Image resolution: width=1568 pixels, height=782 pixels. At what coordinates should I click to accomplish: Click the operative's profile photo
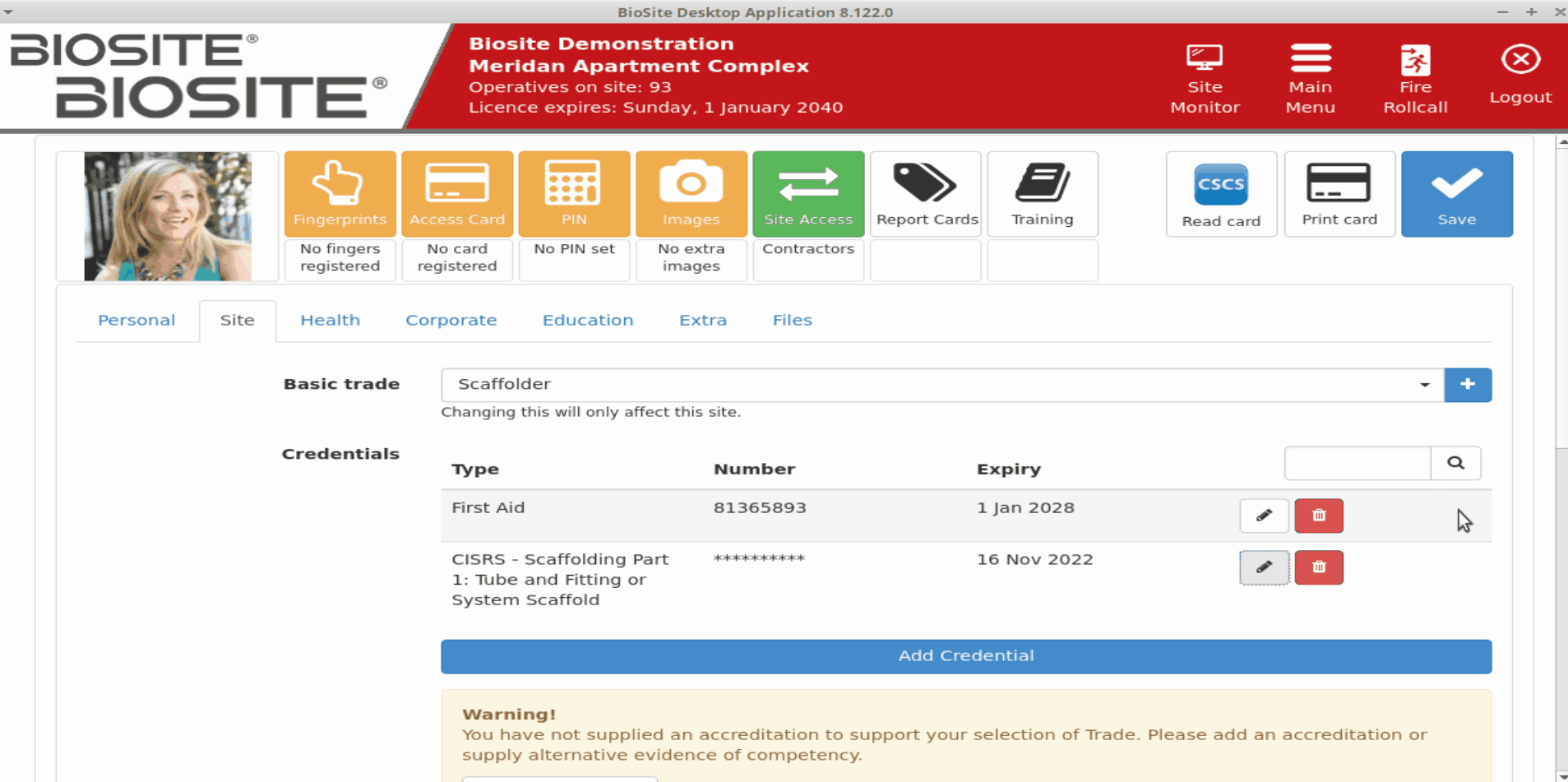(x=168, y=216)
